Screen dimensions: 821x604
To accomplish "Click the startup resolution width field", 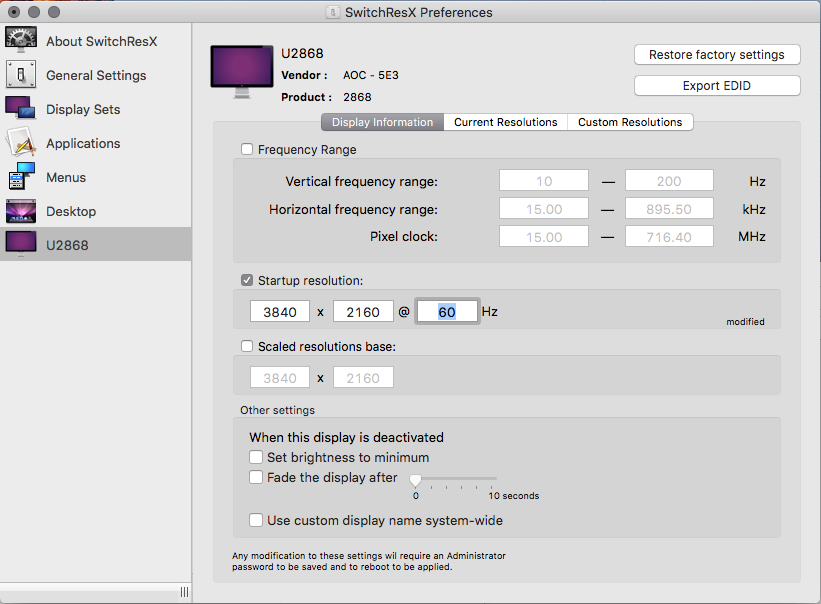I will [280, 312].
